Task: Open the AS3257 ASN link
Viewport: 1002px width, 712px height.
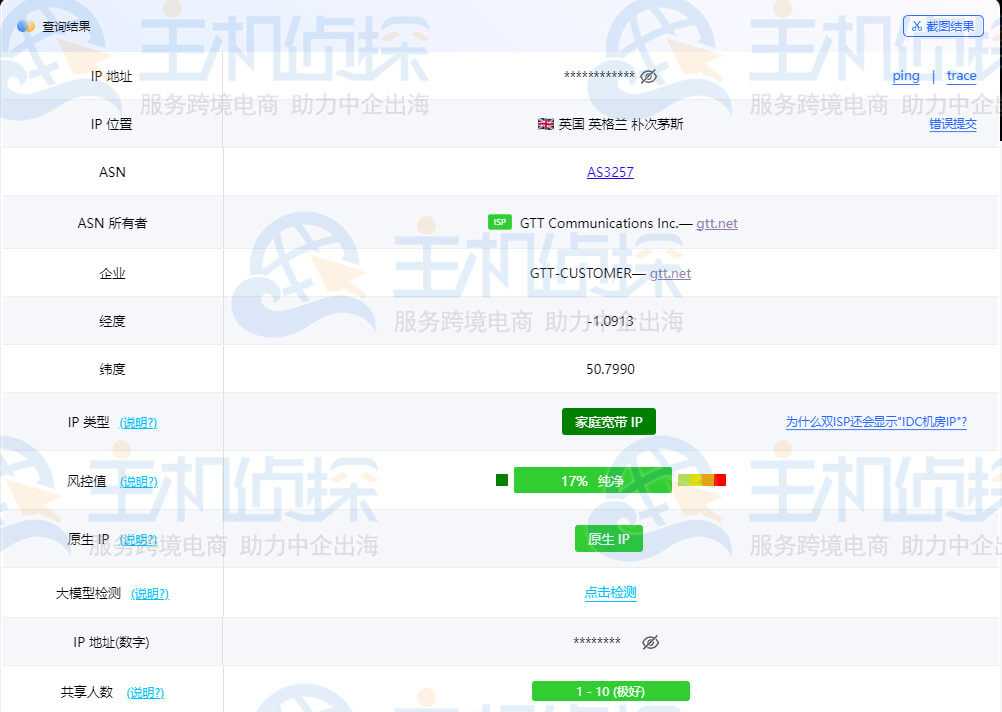Action: click(x=610, y=172)
